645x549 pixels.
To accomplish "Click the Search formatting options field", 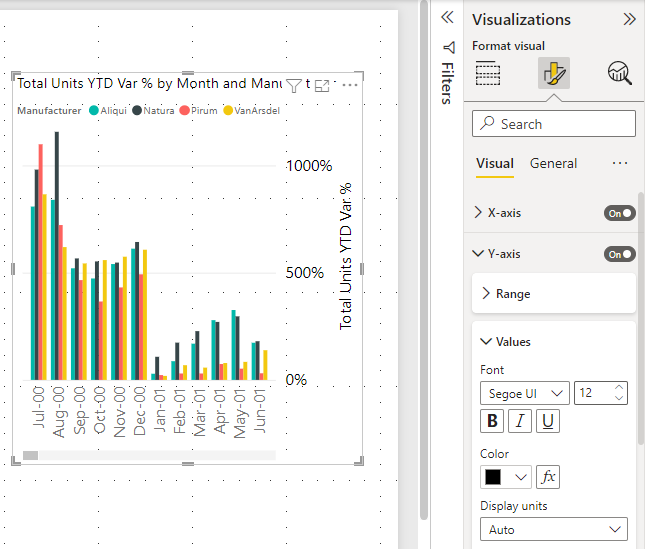I will [x=554, y=123].
